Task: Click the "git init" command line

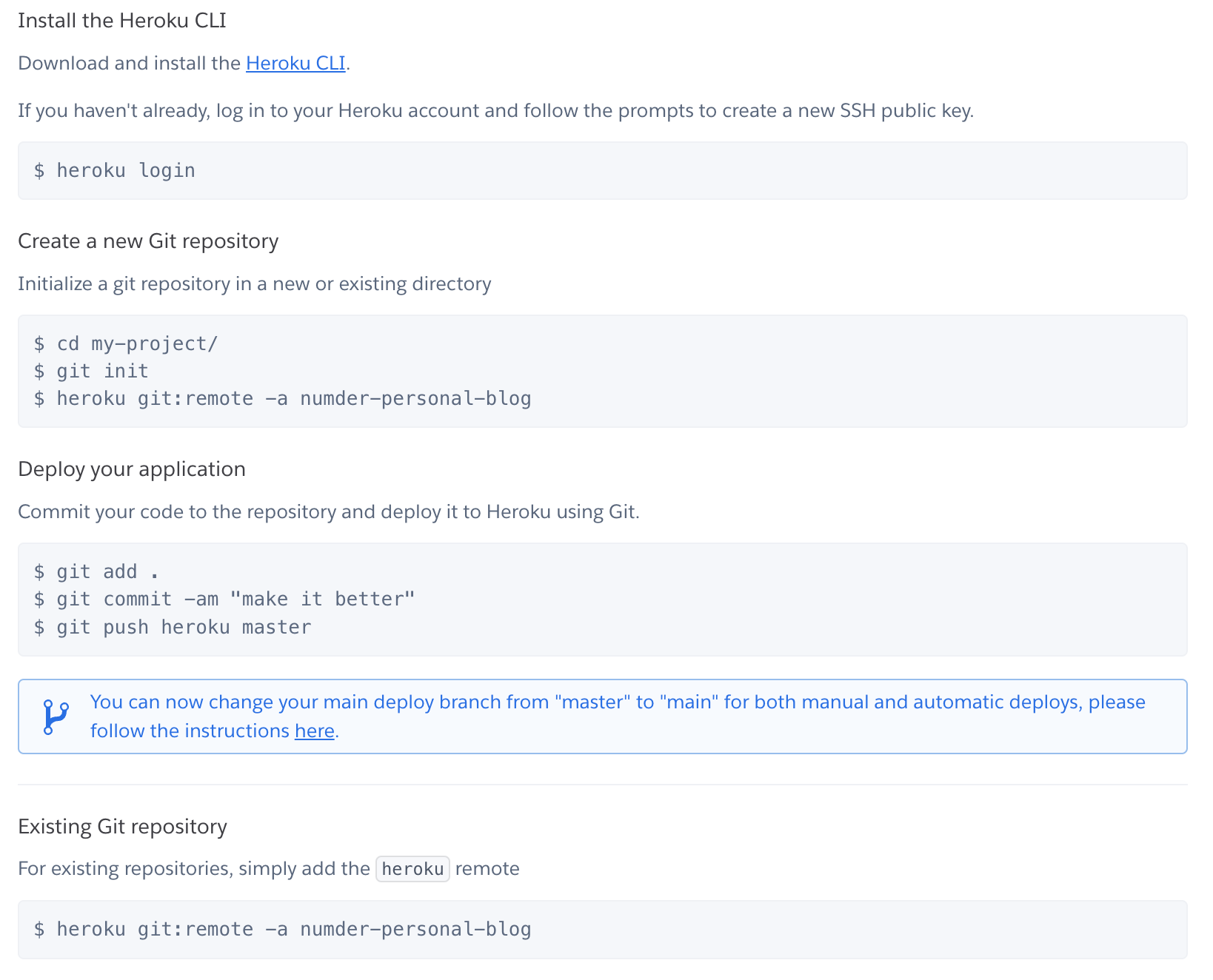Action: 92,372
